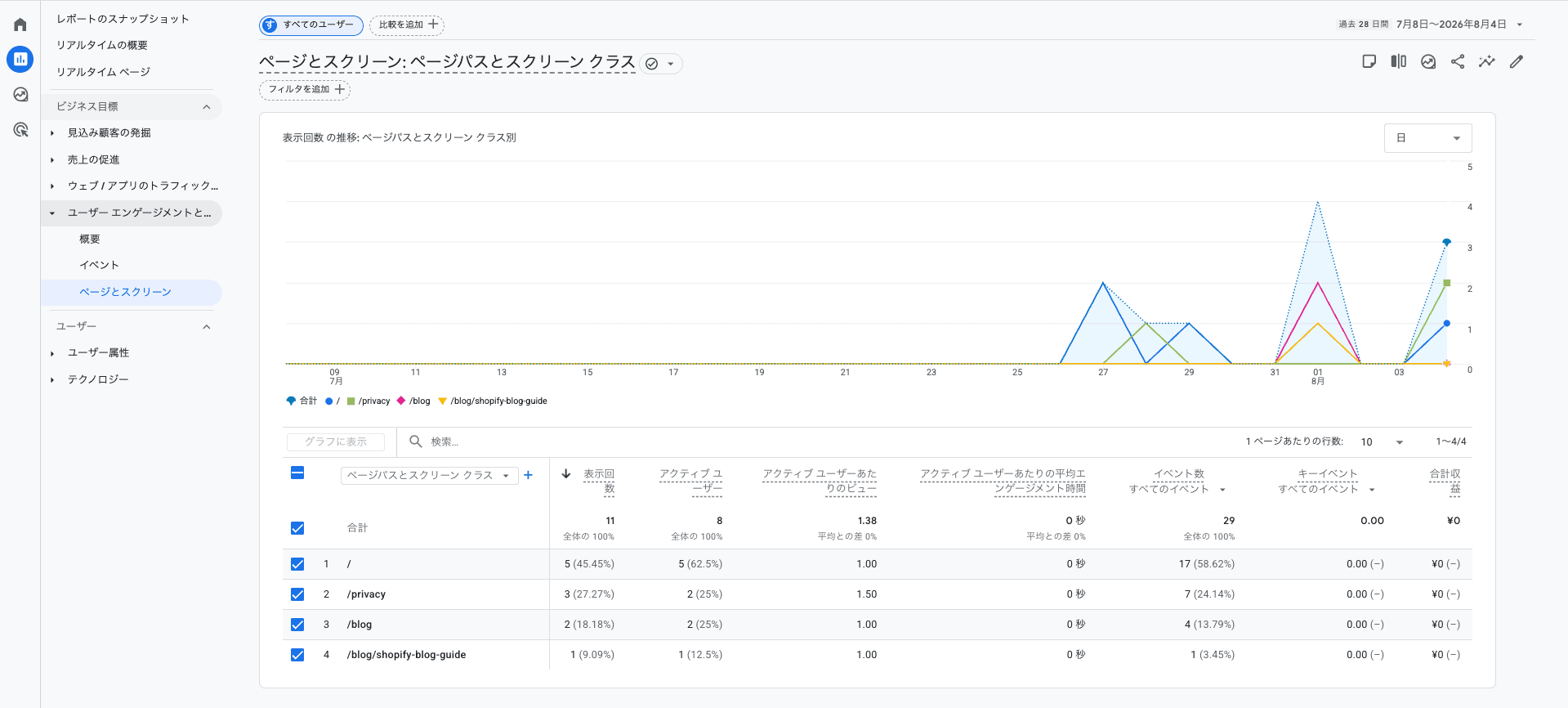Click the speedometer icon in the report toolbar
1568x708 pixels.
coord(1428,61)
